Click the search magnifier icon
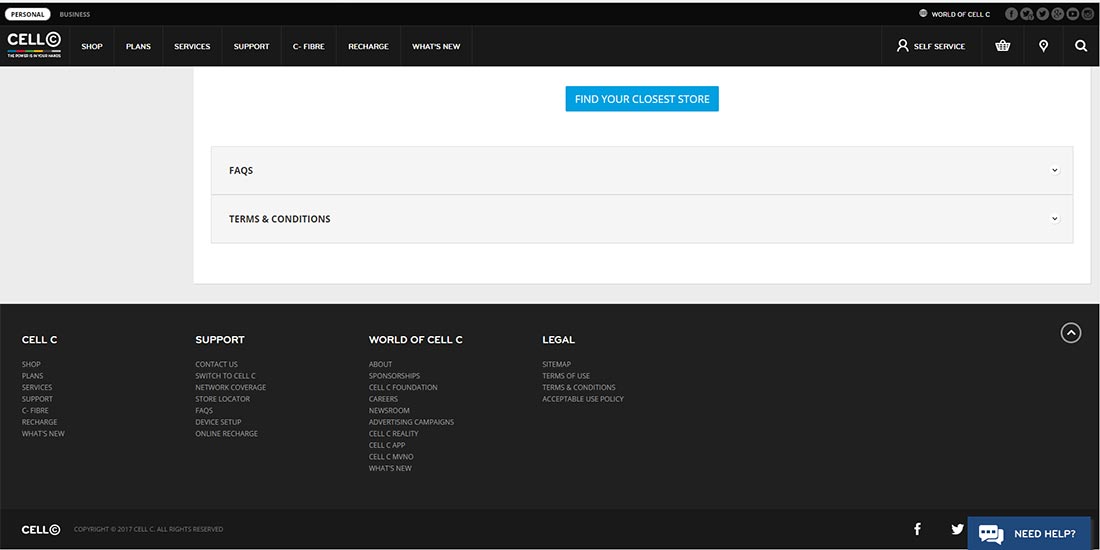The image size is (1100, 550). click(1080, 46)
